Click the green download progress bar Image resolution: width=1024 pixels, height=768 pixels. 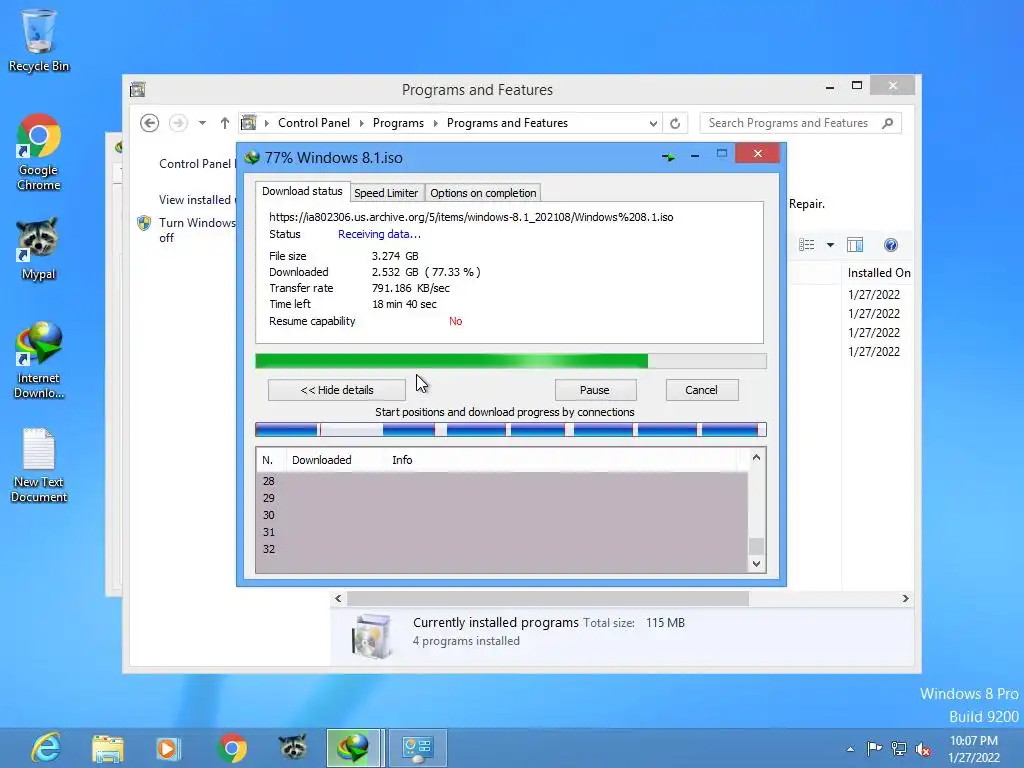511,361
